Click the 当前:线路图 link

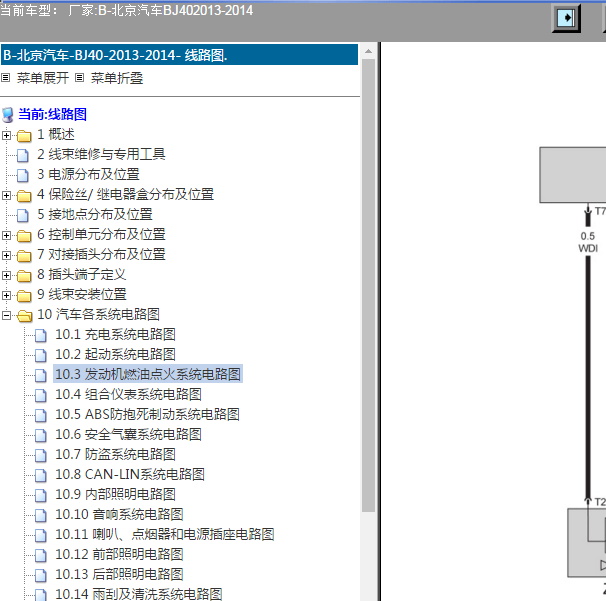(53, 114)
